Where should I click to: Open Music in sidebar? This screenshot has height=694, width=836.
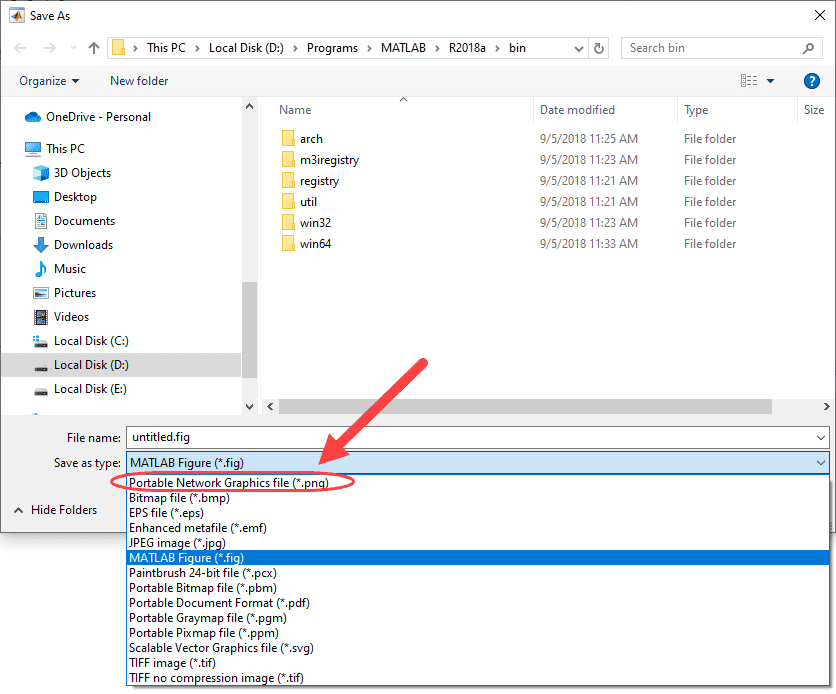pyautogui.click(x=59, y=269)
